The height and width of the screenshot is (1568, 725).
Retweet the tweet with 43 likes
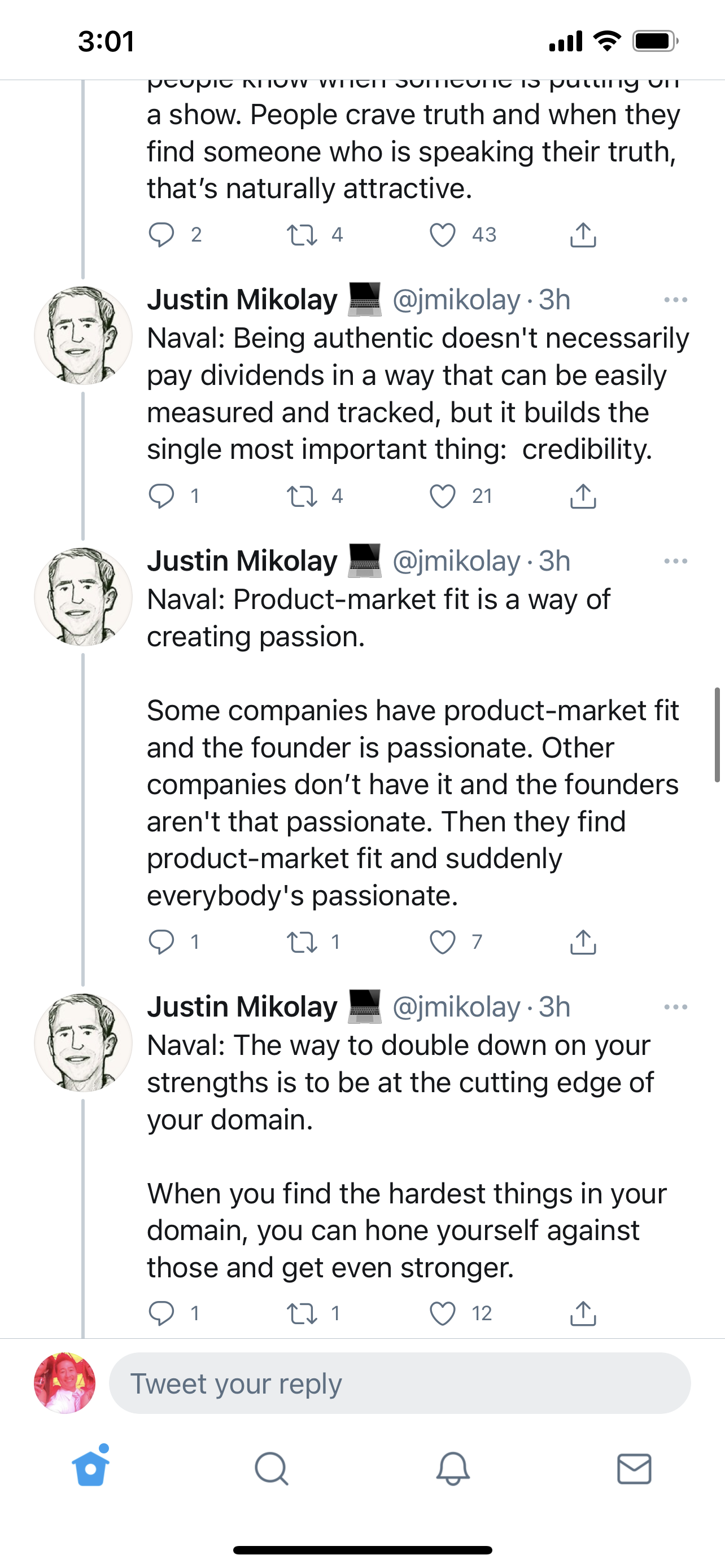click(302, 235)
